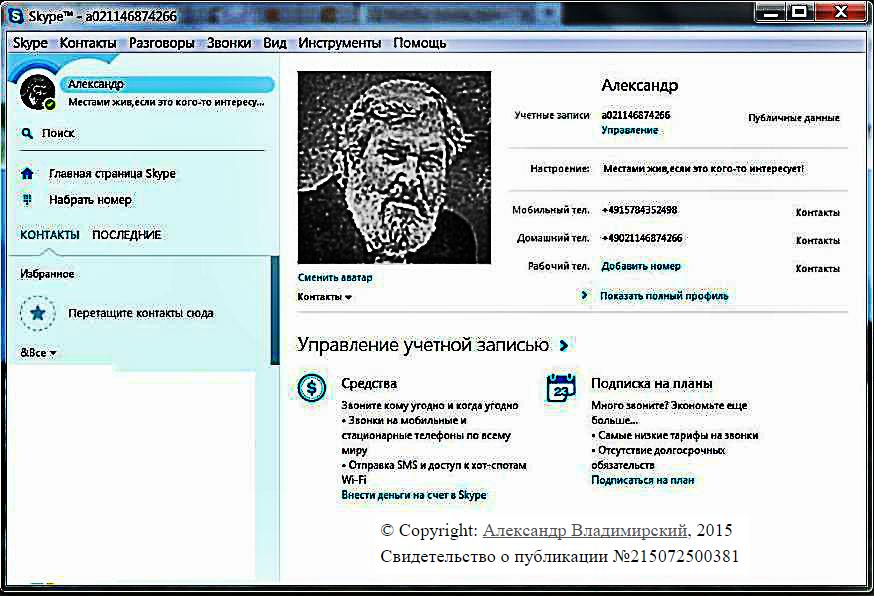Click the Управление учетной записью heading
The width and height of the screenshot is (874, 596).
point(423,345)
